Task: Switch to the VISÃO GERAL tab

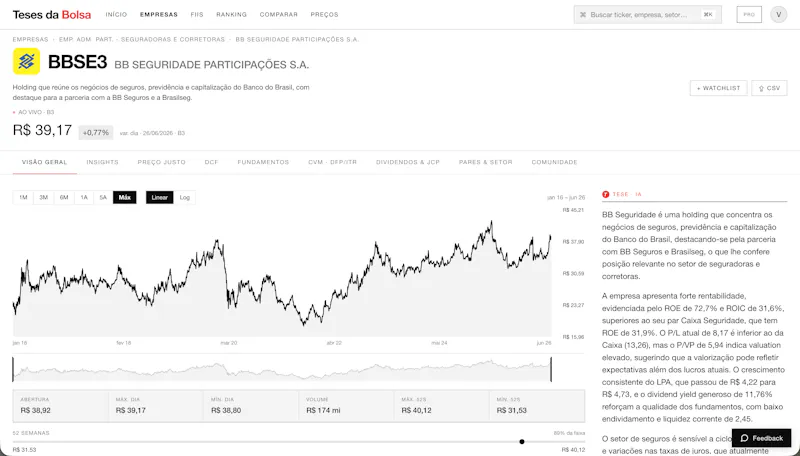Action: point(44,162)
